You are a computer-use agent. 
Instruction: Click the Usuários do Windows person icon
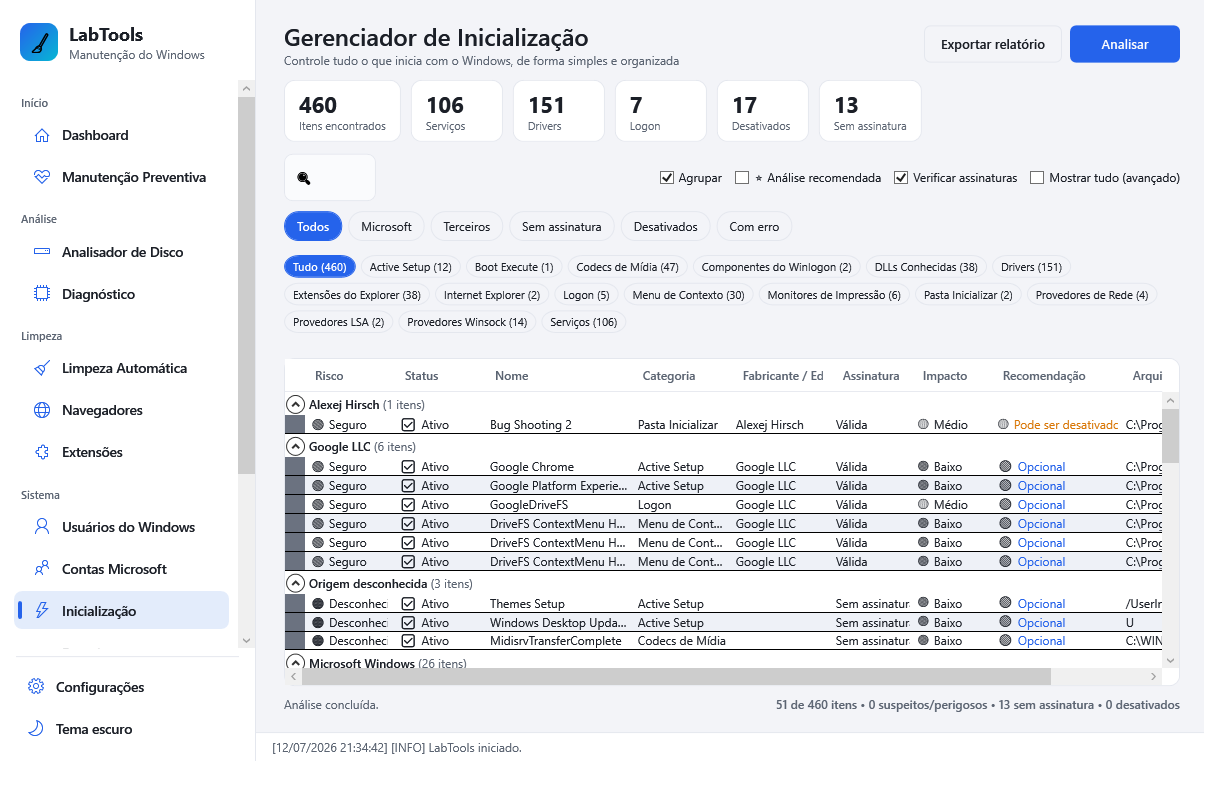(x=42, y=527)
